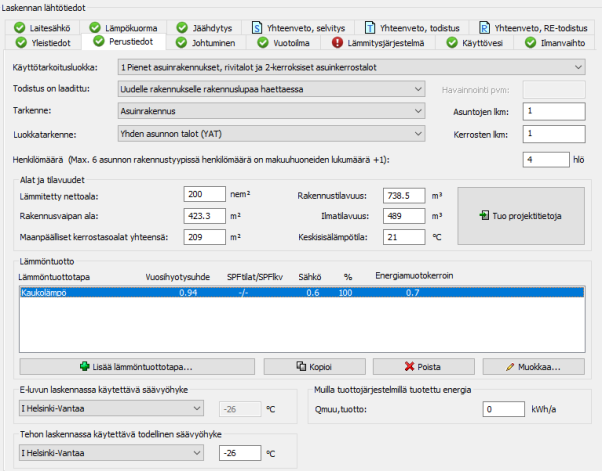The width and height of the screenshot is (602, 471).
Task: Open the Todistus on laadittu dropdown
Action: [x=417, y=89]
